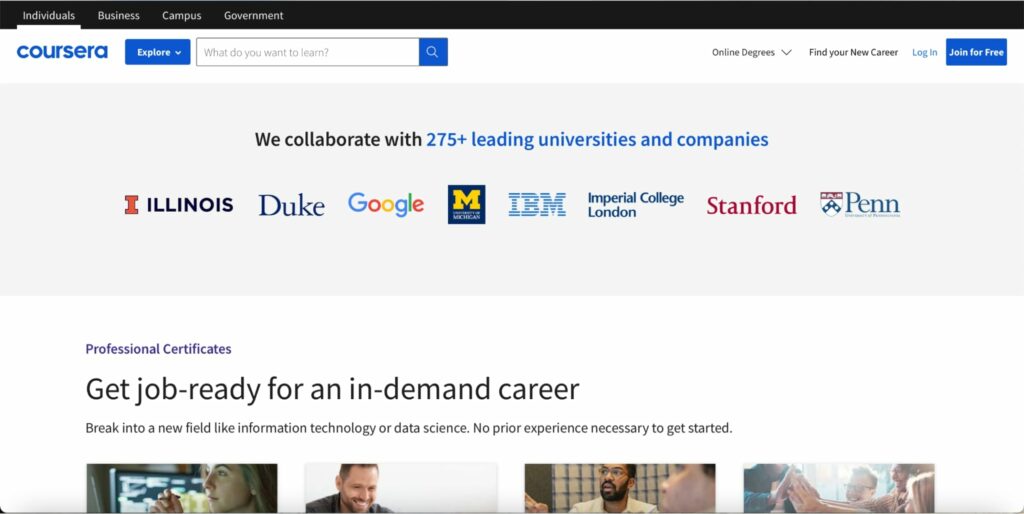Open the Explore dropdown menu

coord(158,52)
